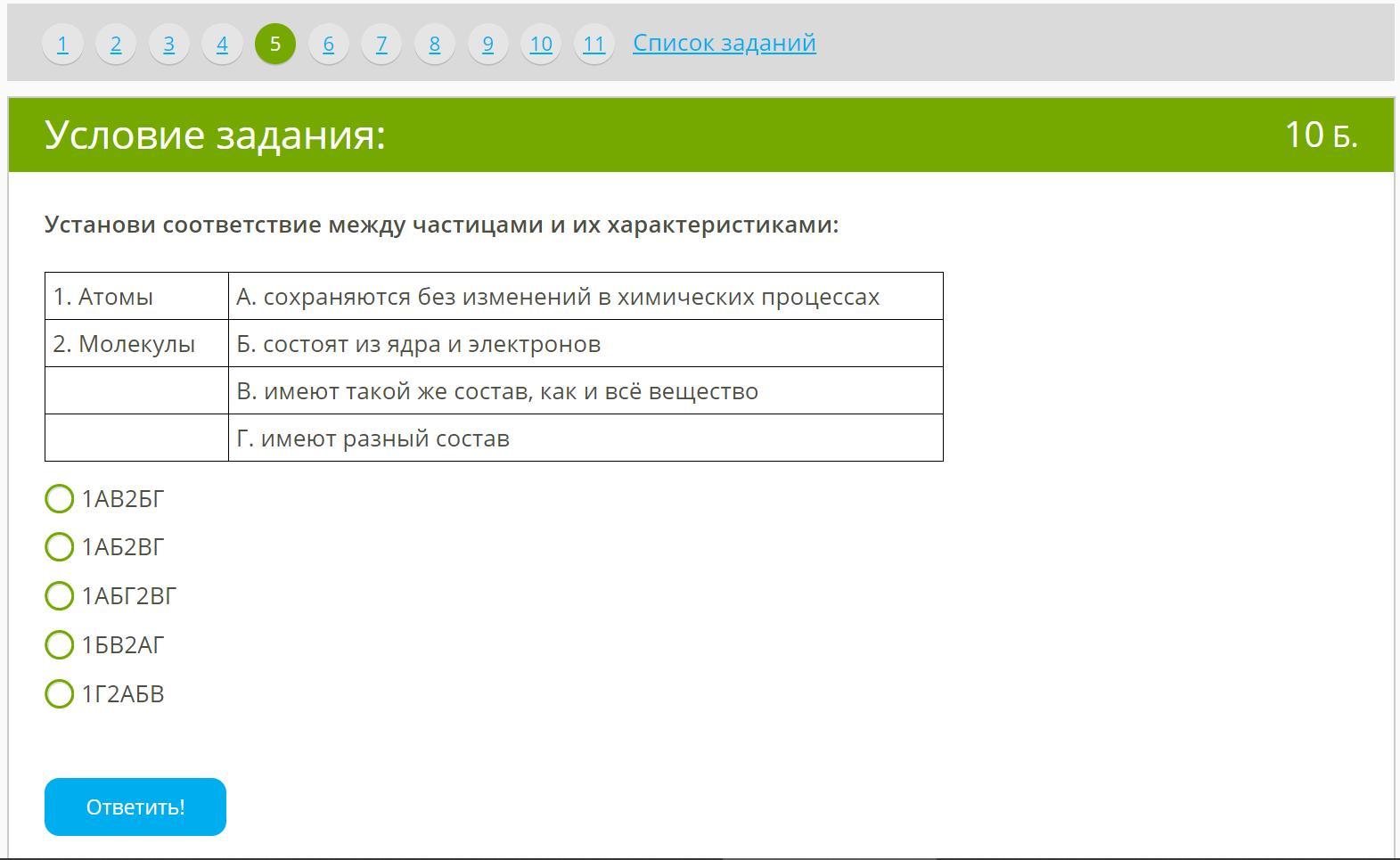Go to task number 9

click(x=487, y=44)
